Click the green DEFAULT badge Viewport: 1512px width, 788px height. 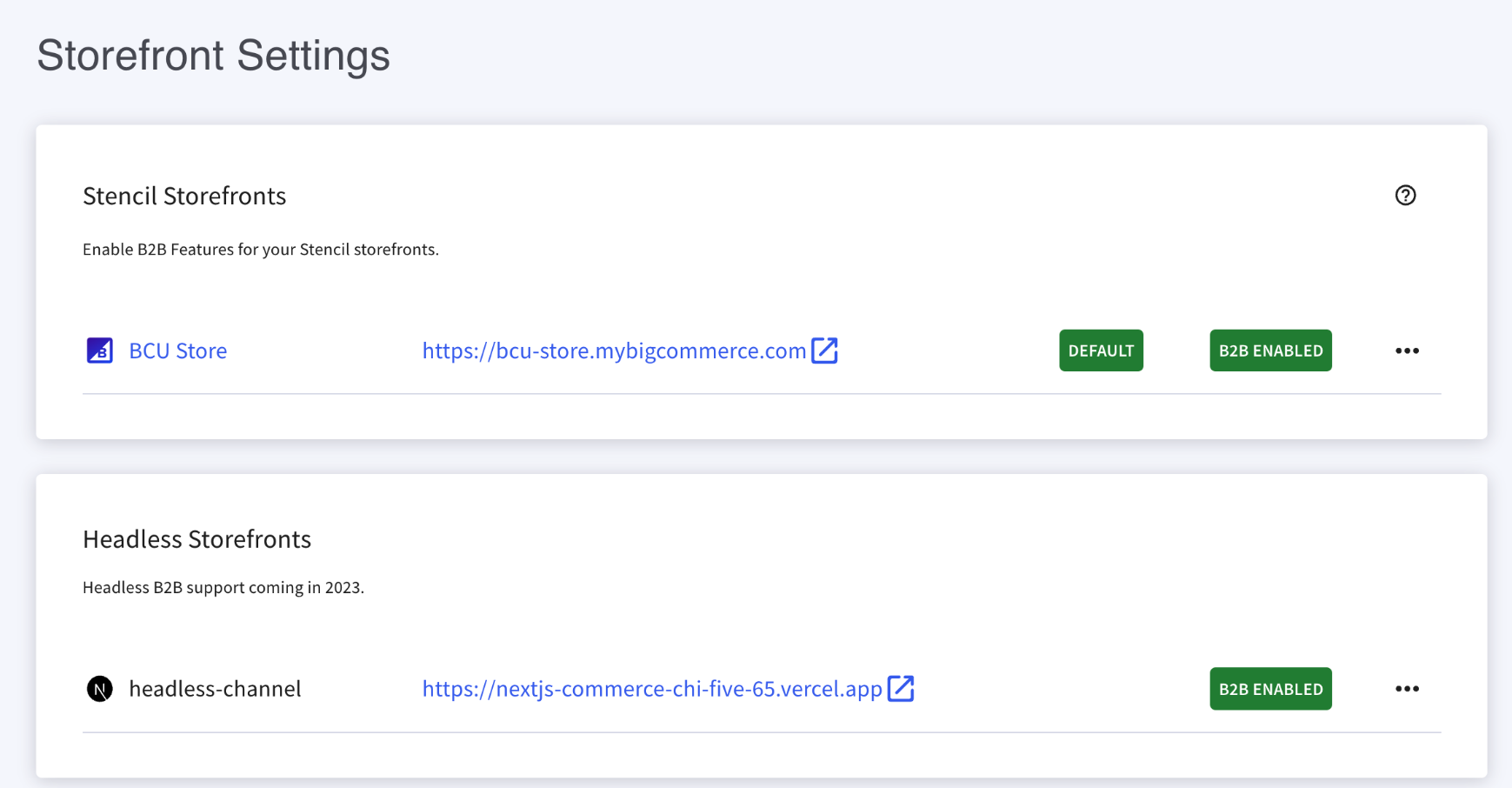coord(1101,351)
